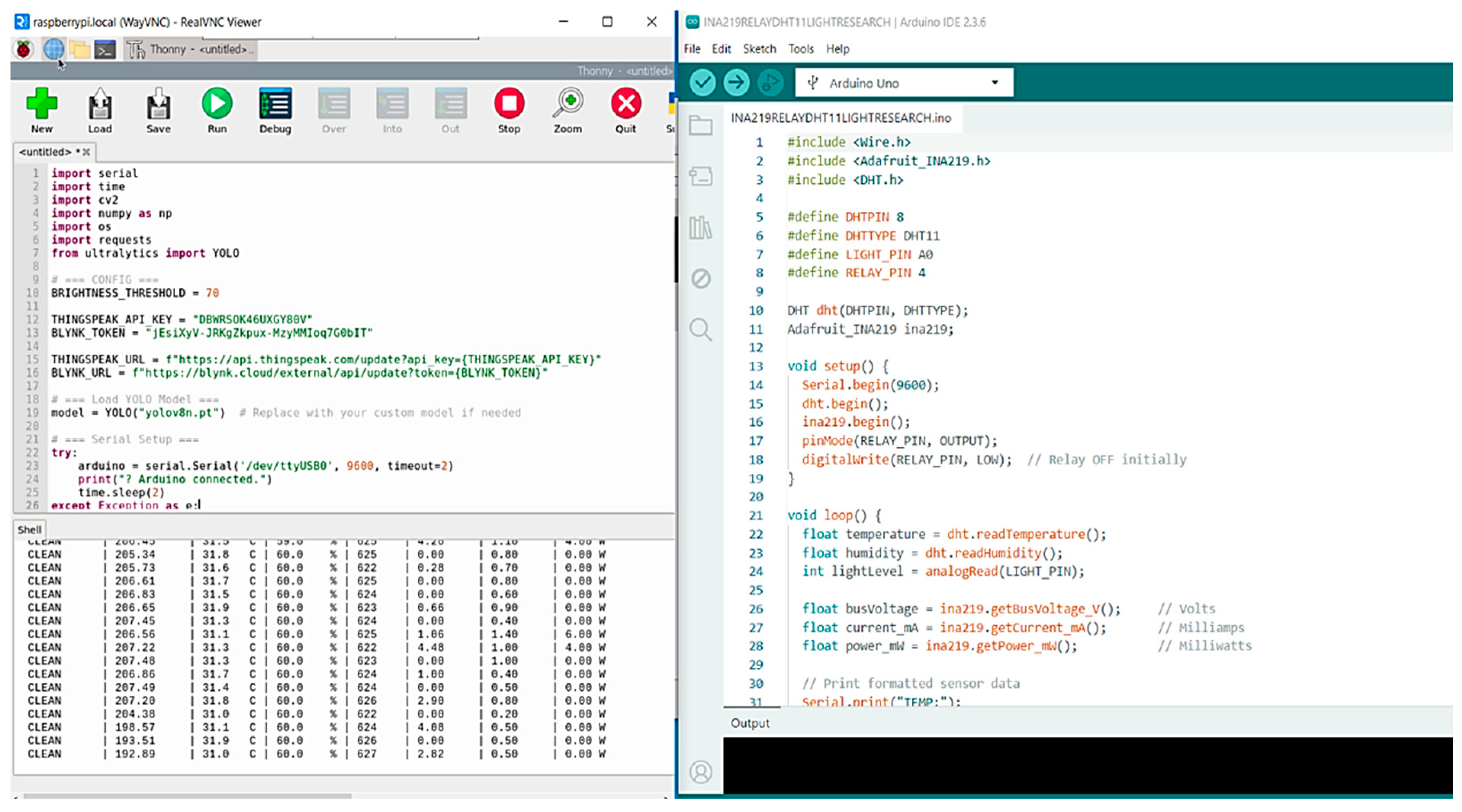Save the Thonny script
This screenshot has height=812, width=1462.
pyautogui.click(x=158, y=104)
